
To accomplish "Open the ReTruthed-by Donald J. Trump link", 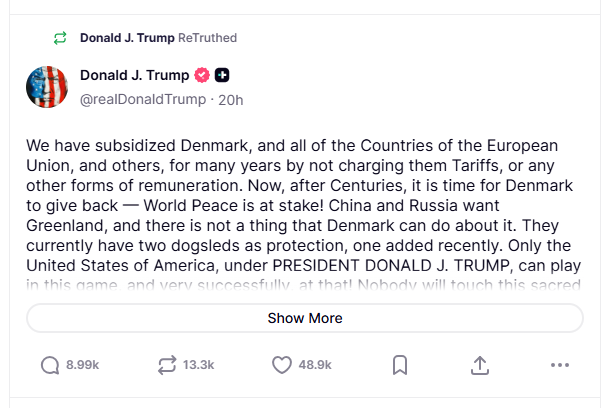I will (x=127, y=38).
